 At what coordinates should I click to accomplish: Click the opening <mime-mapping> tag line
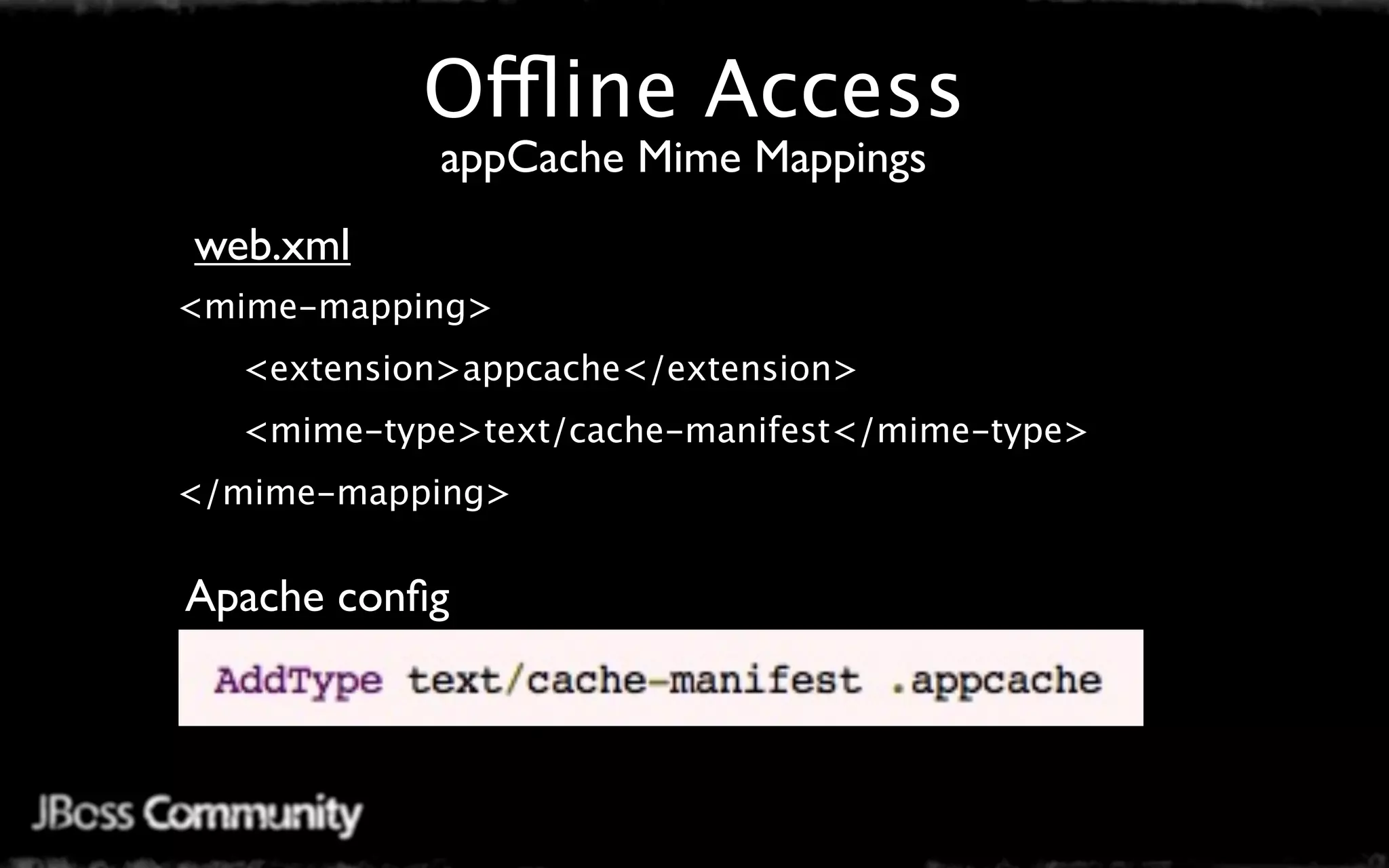334,307
